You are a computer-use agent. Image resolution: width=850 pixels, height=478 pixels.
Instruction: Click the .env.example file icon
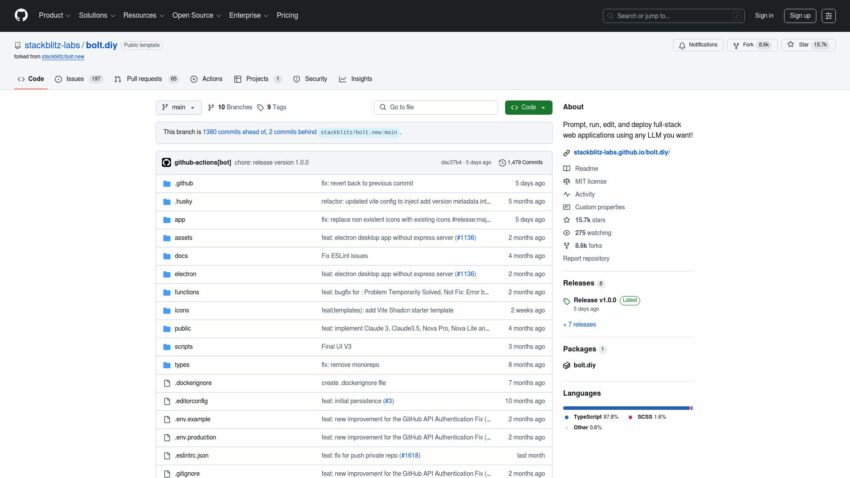coord(167,419)
